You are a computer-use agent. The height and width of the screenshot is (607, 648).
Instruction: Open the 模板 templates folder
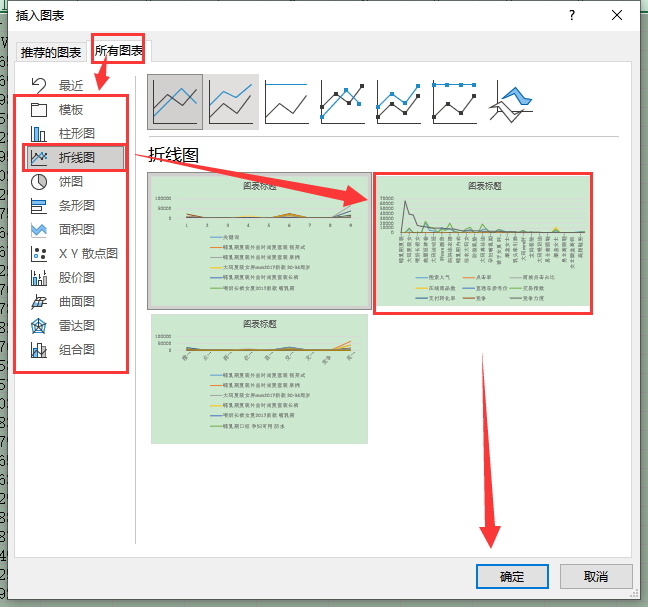coord(70,109)
